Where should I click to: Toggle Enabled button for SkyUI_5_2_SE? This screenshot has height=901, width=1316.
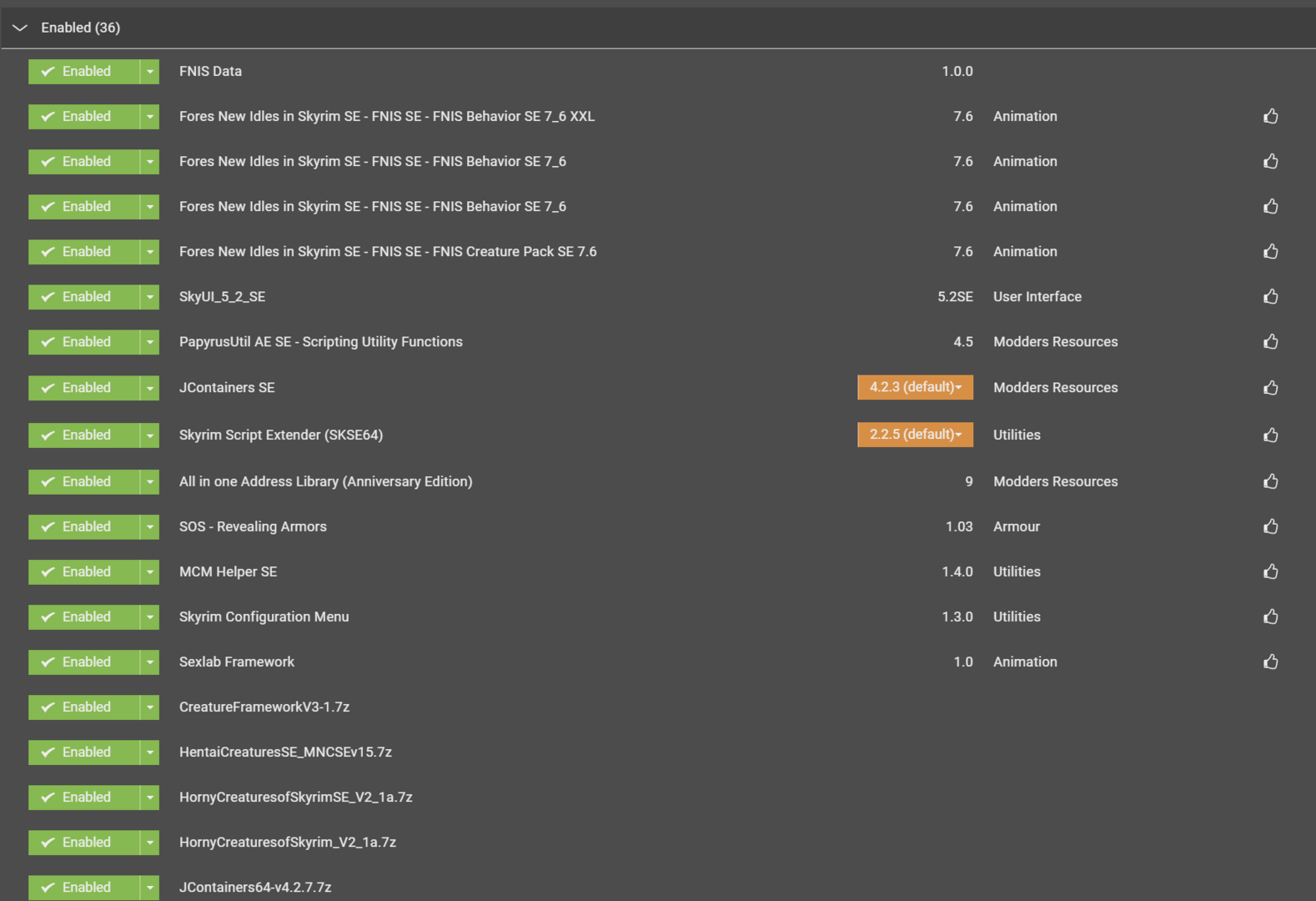pos(83,297)
